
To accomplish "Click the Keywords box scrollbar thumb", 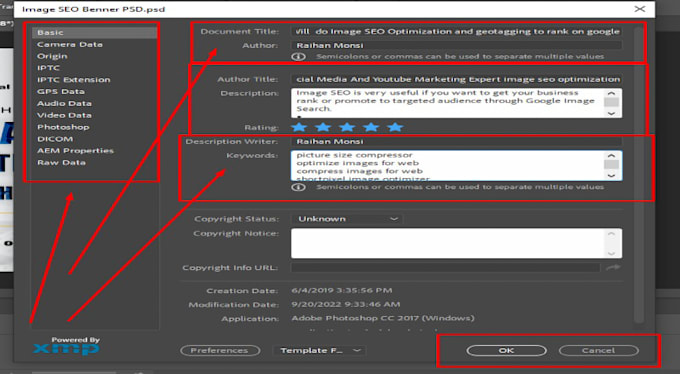I will pyautogui.click(x=611, y=164).
